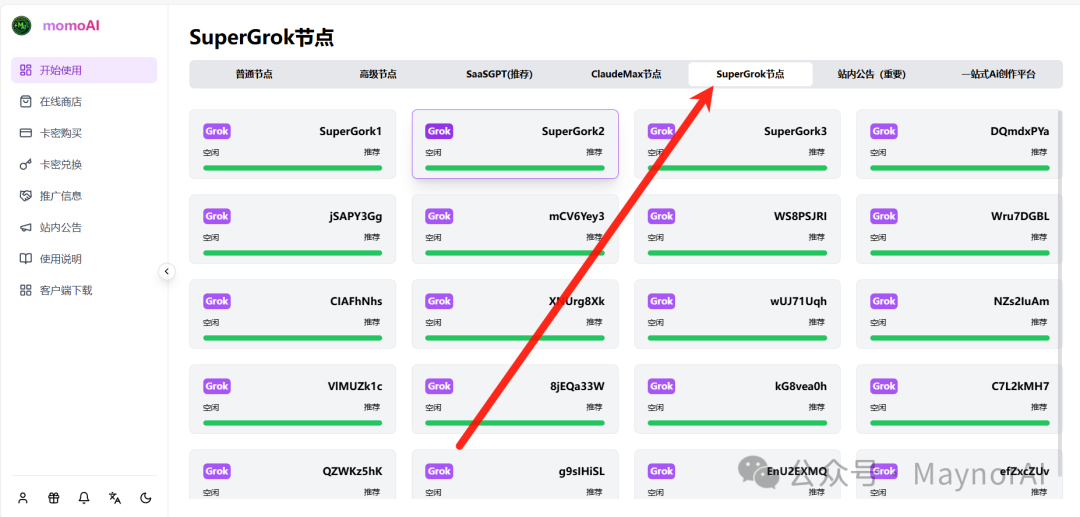Open the notification bell icon
This screenshot has height=517, width=1080.
(x=84, y=498)
